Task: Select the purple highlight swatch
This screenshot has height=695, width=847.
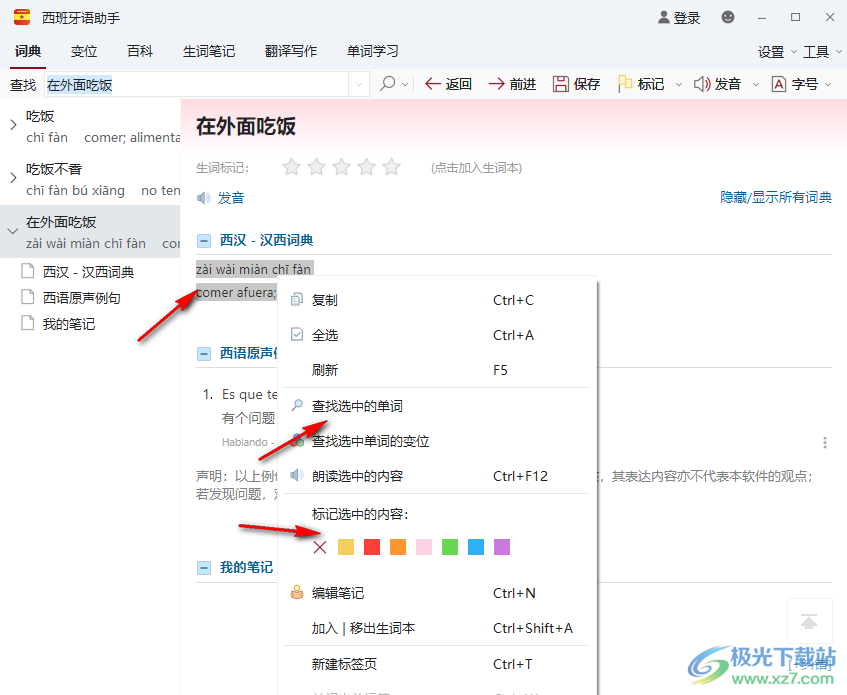Action: click(x=502, y=547)
